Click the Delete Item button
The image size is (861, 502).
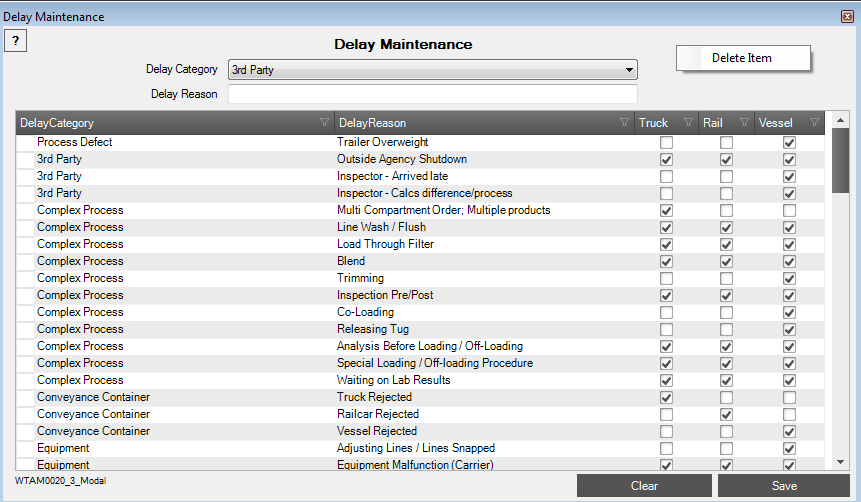click(742, 58)
